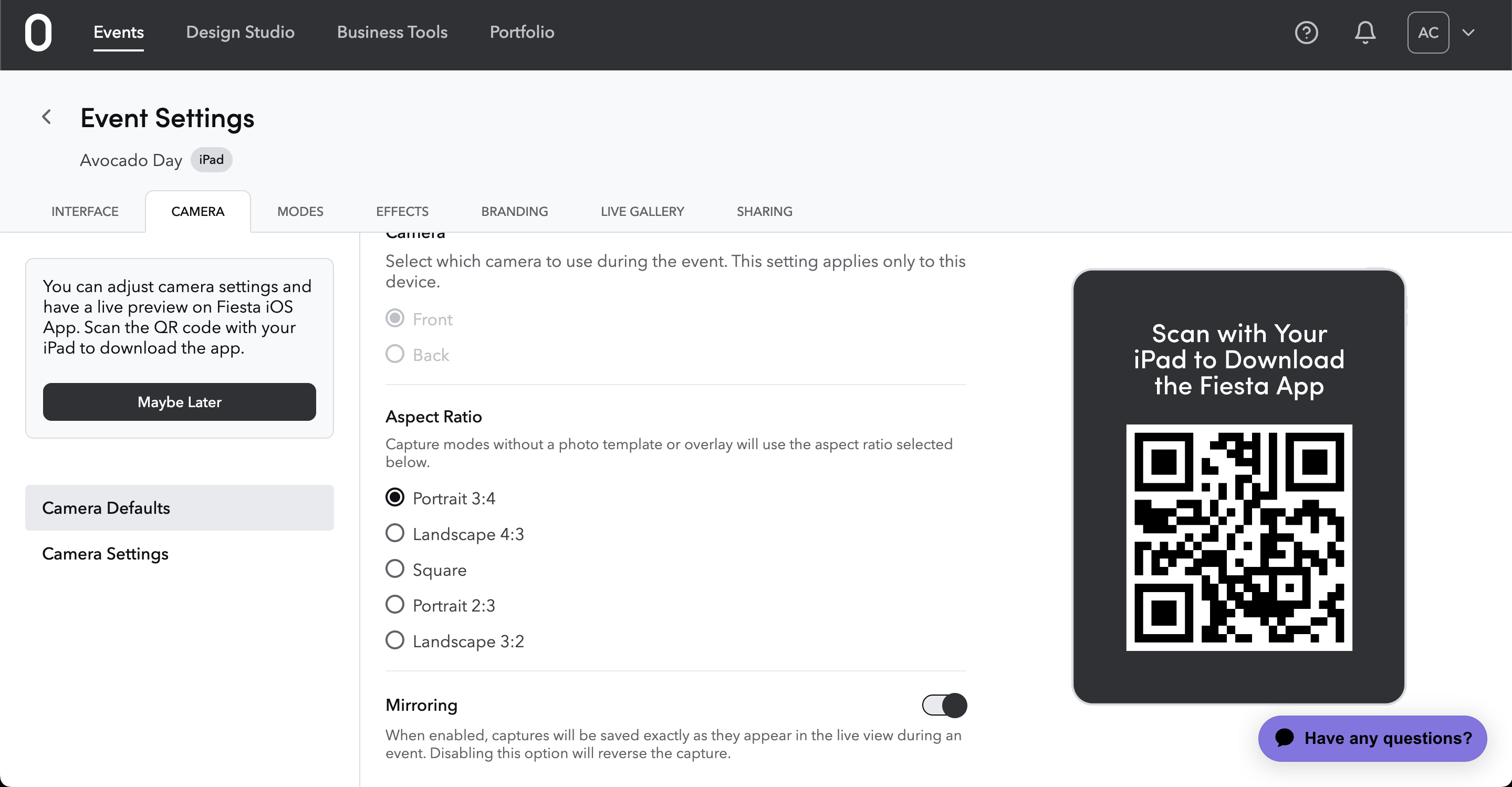The height and width of the screenshot is (787, 1512).
Task: Go back using the left arrow
Action: click(47, 117)
